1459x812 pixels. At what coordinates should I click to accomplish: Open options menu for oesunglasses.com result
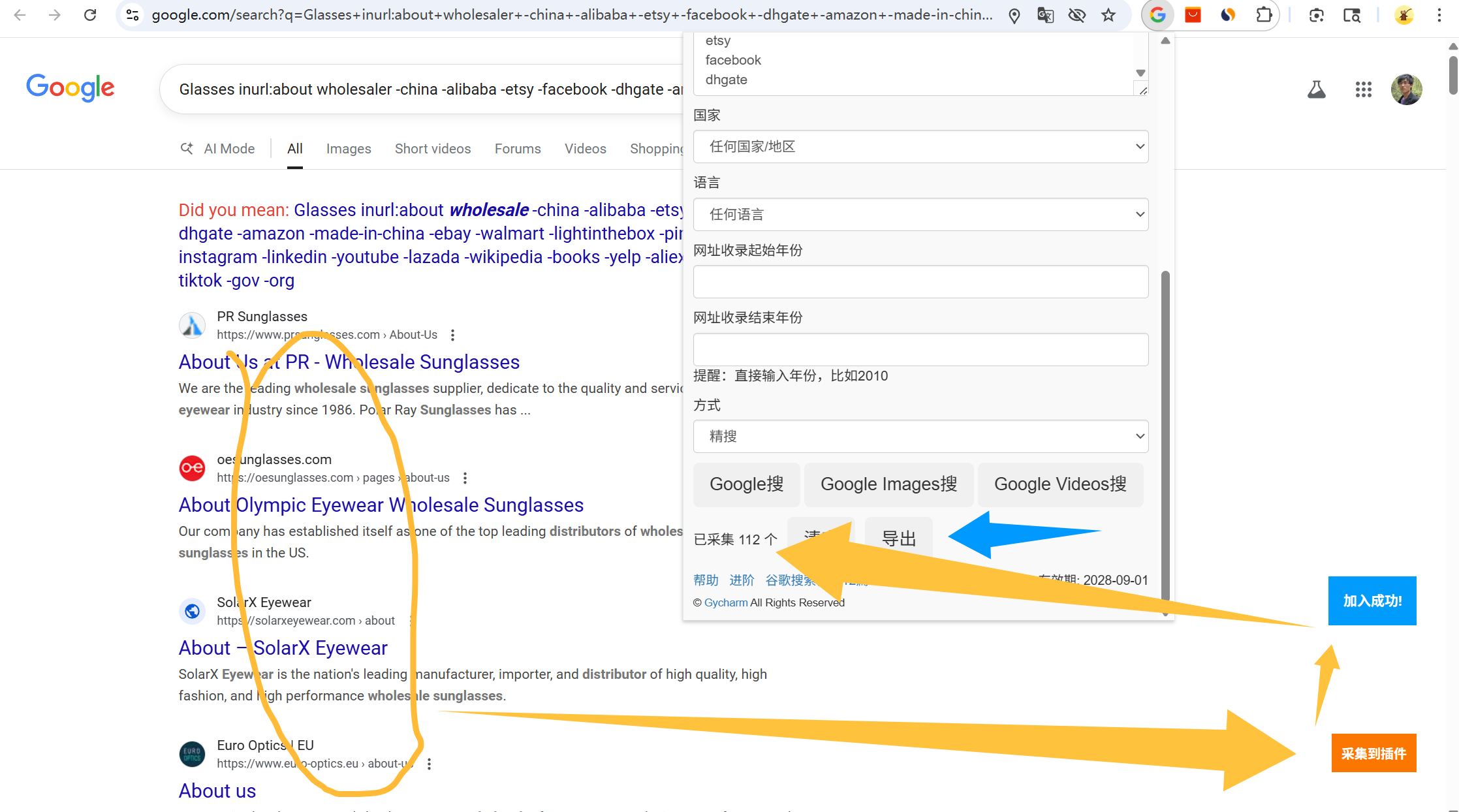465,478
